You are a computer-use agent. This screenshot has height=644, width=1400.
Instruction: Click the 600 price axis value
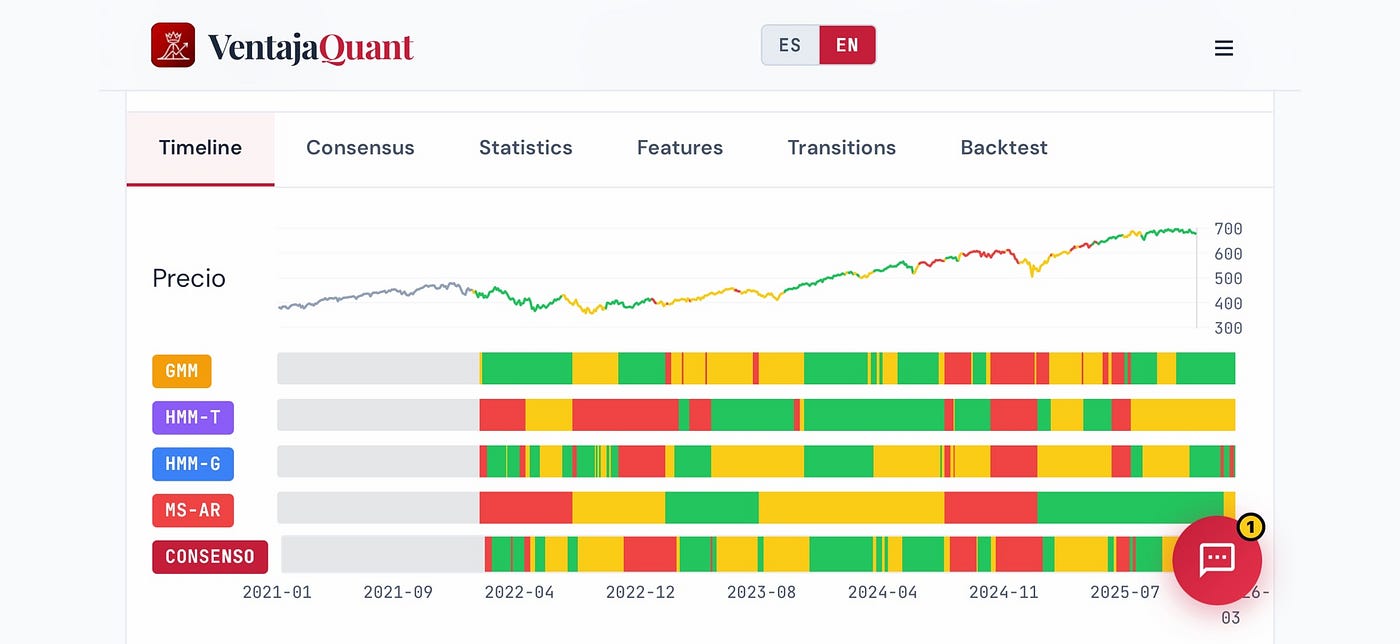coord(1228,254)
